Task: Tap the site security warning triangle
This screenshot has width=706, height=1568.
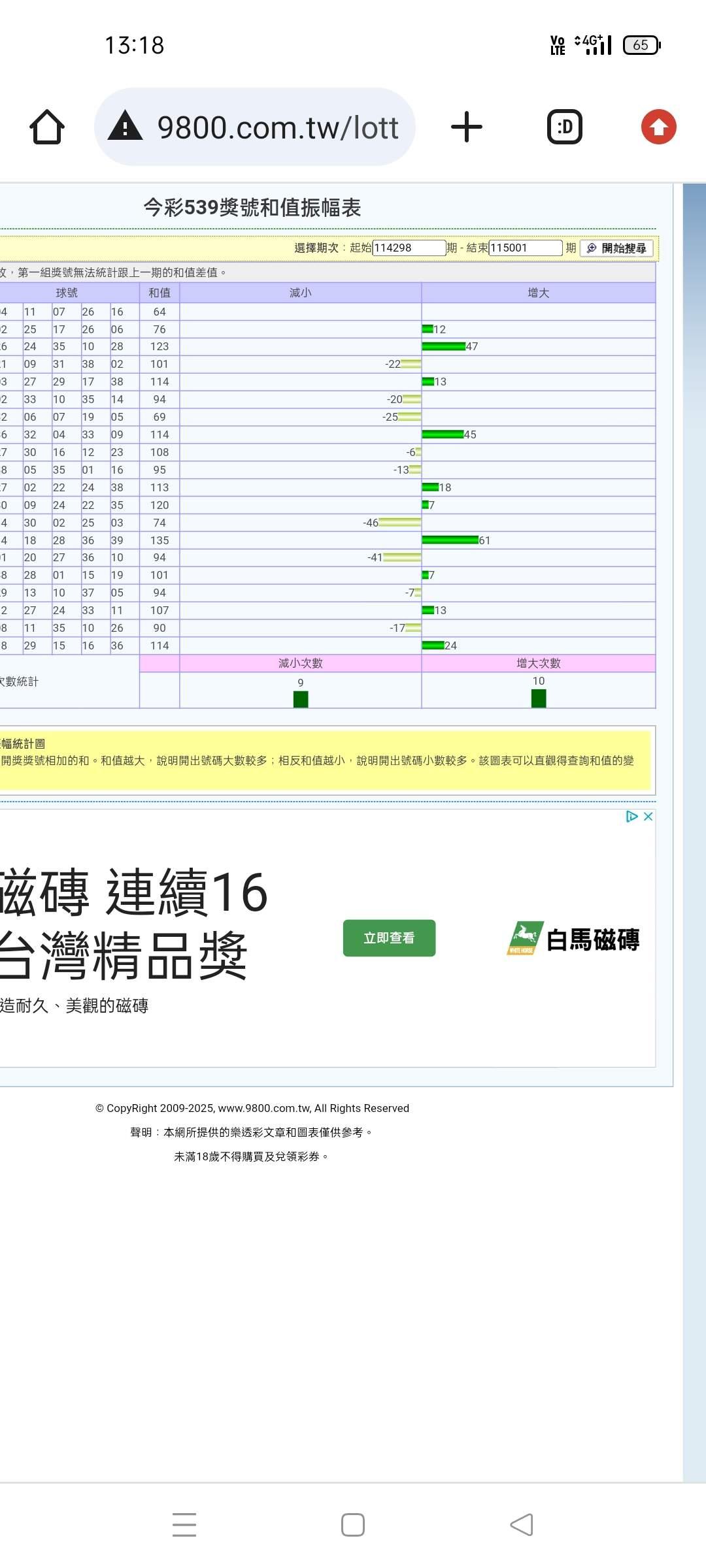Action: 125,126
